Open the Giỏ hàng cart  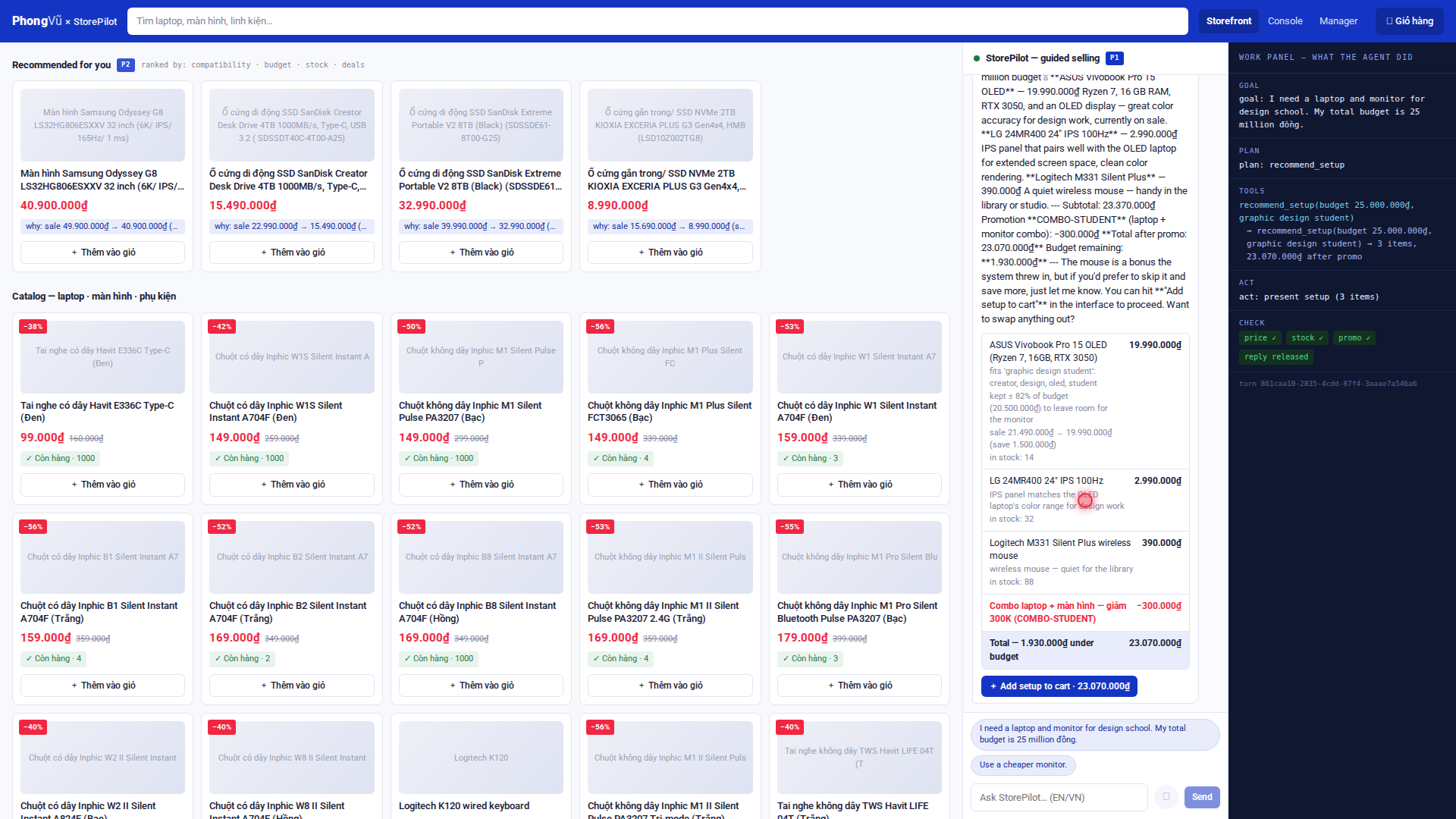point(1410,21)
